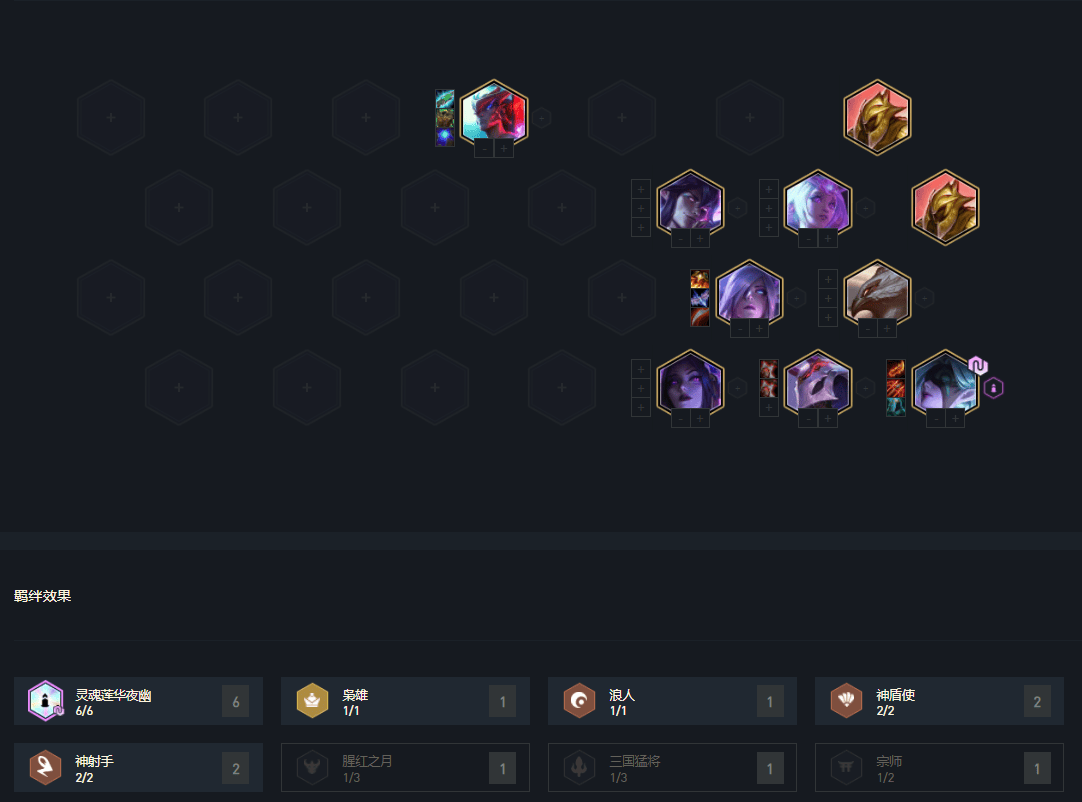This screenshot has width=1082, height=802.
Task: Click the 宗师 trait entry
Action: 939,767
